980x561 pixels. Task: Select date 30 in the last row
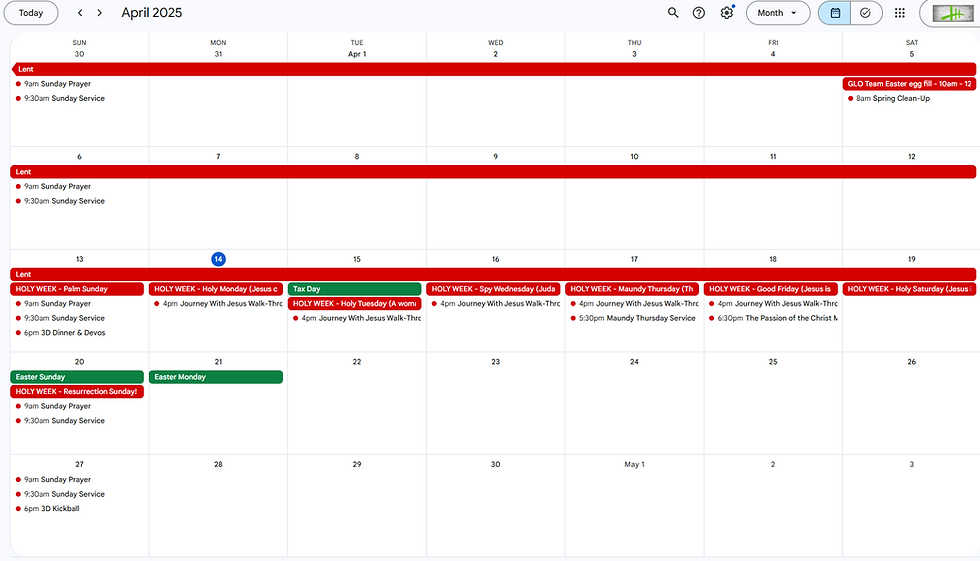click(496, 464)
